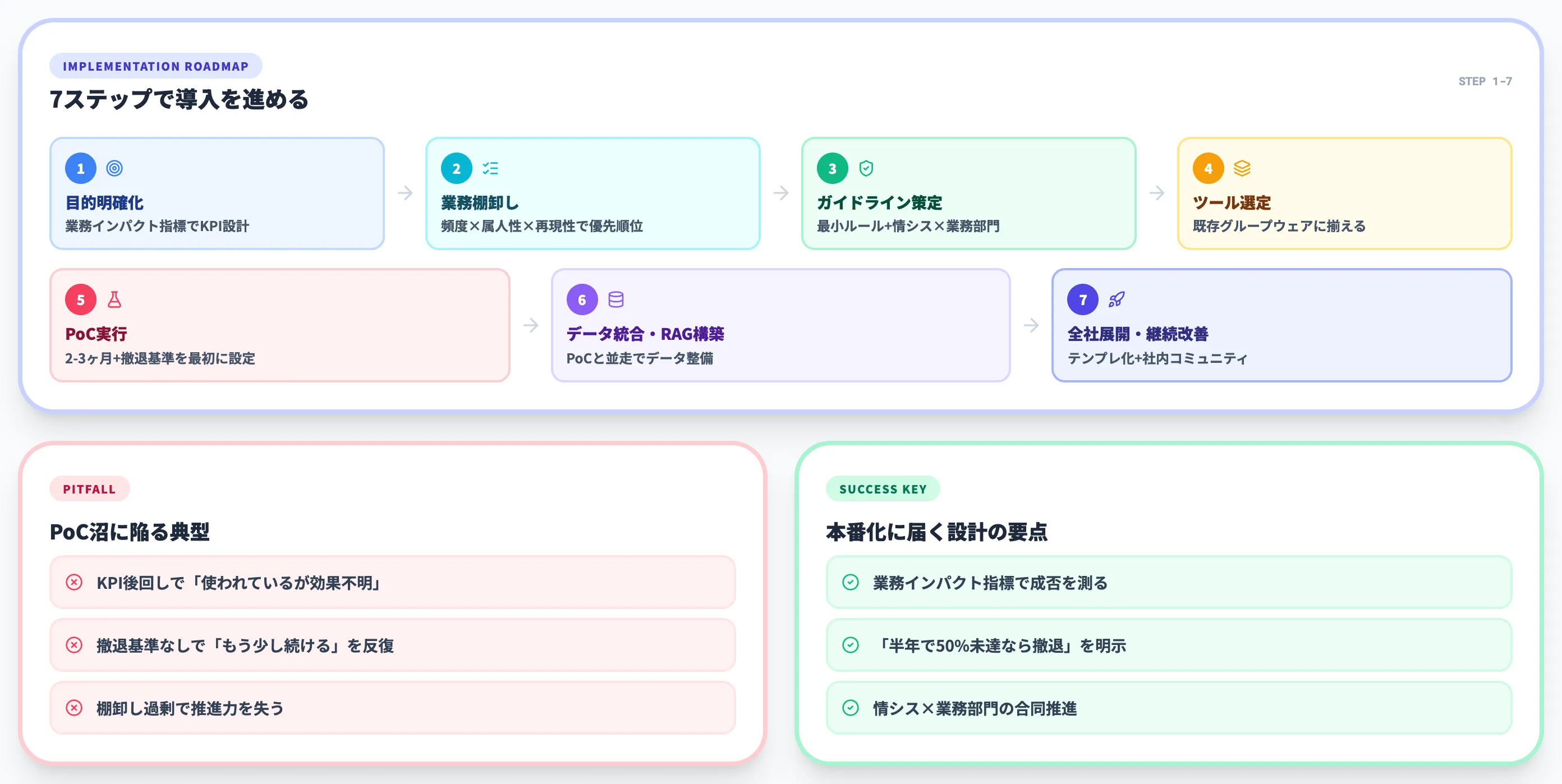Click the ツール選定 title

tap(1232, 202)
